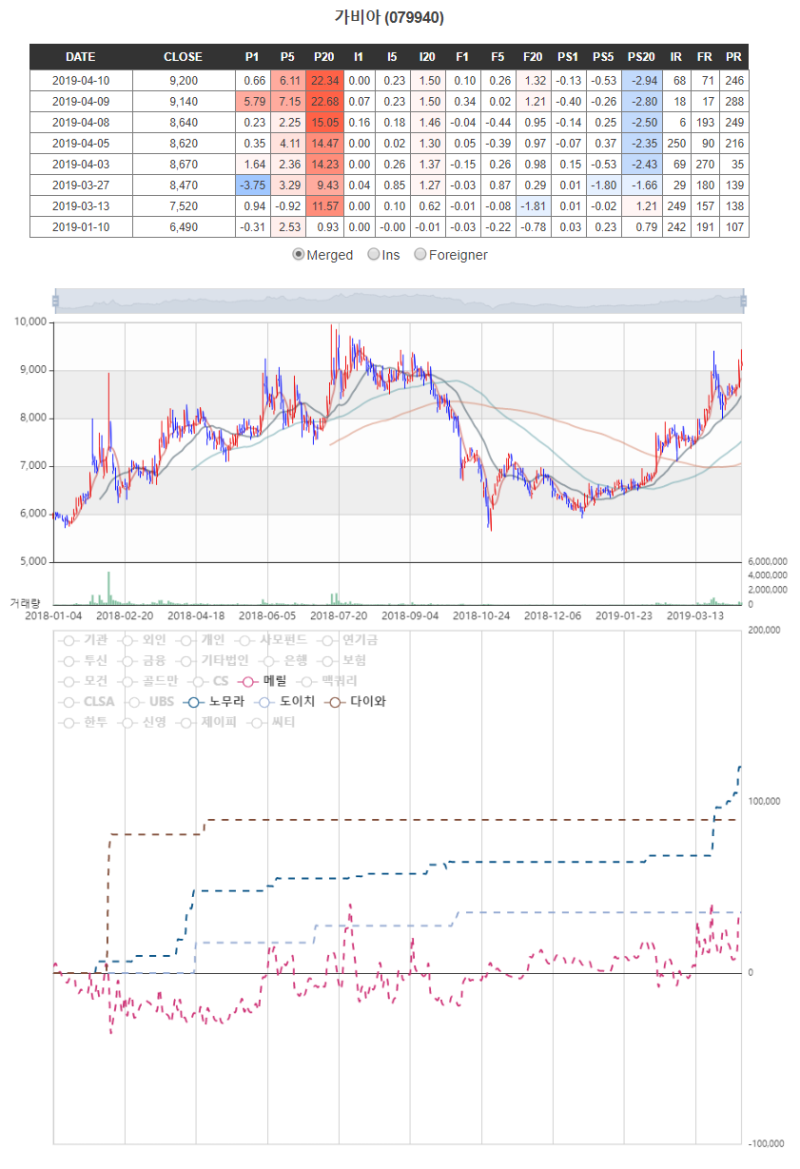Click the PR column header
This screenshot has height=1169, width=800.
734,57
